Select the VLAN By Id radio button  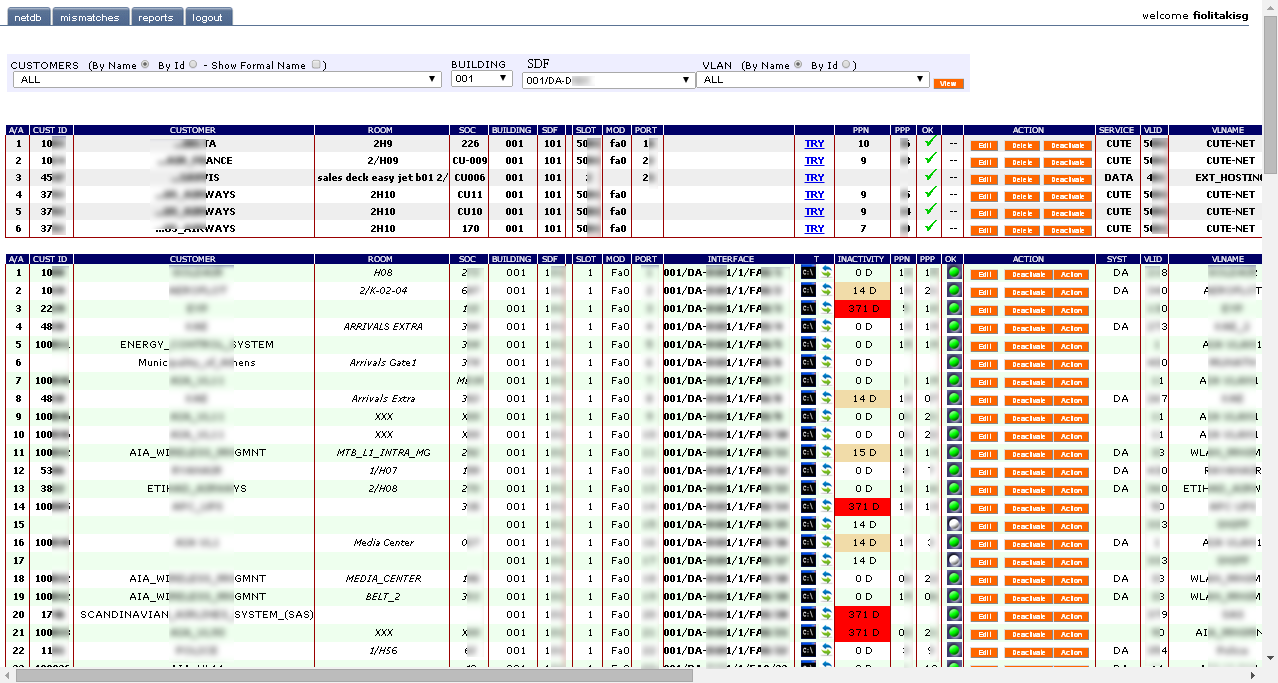pyautogui.click(x=846, y=65)
